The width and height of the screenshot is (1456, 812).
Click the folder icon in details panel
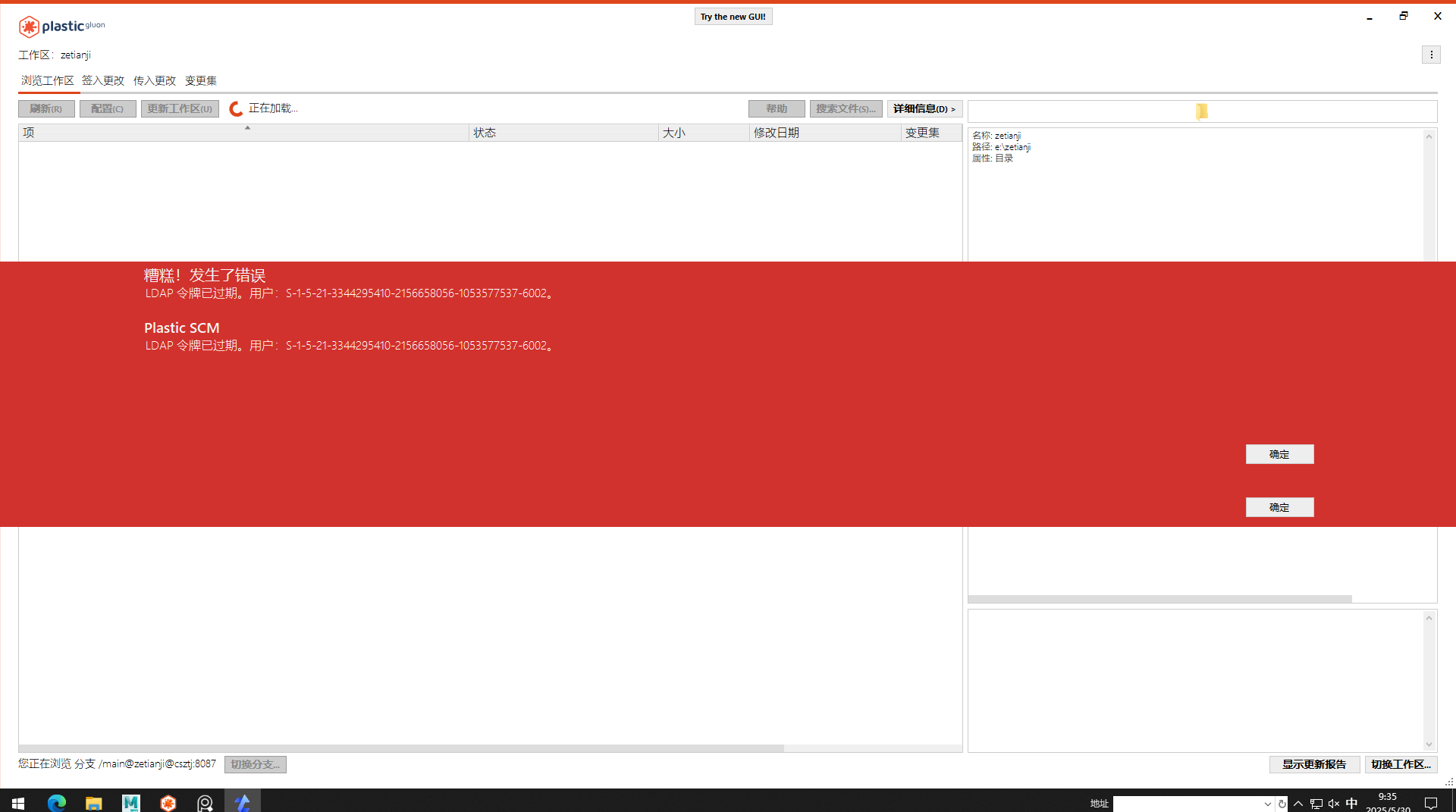click(x=1202, y=111)
